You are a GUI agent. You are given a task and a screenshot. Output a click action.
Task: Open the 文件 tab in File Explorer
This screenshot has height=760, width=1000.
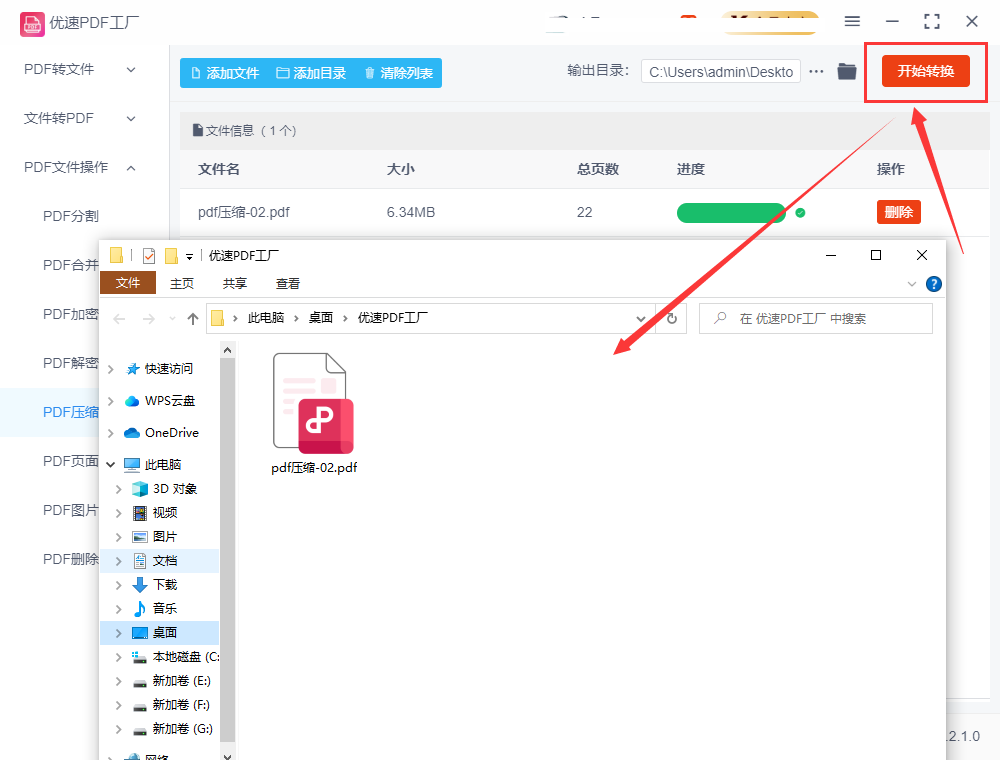[128, 282]
